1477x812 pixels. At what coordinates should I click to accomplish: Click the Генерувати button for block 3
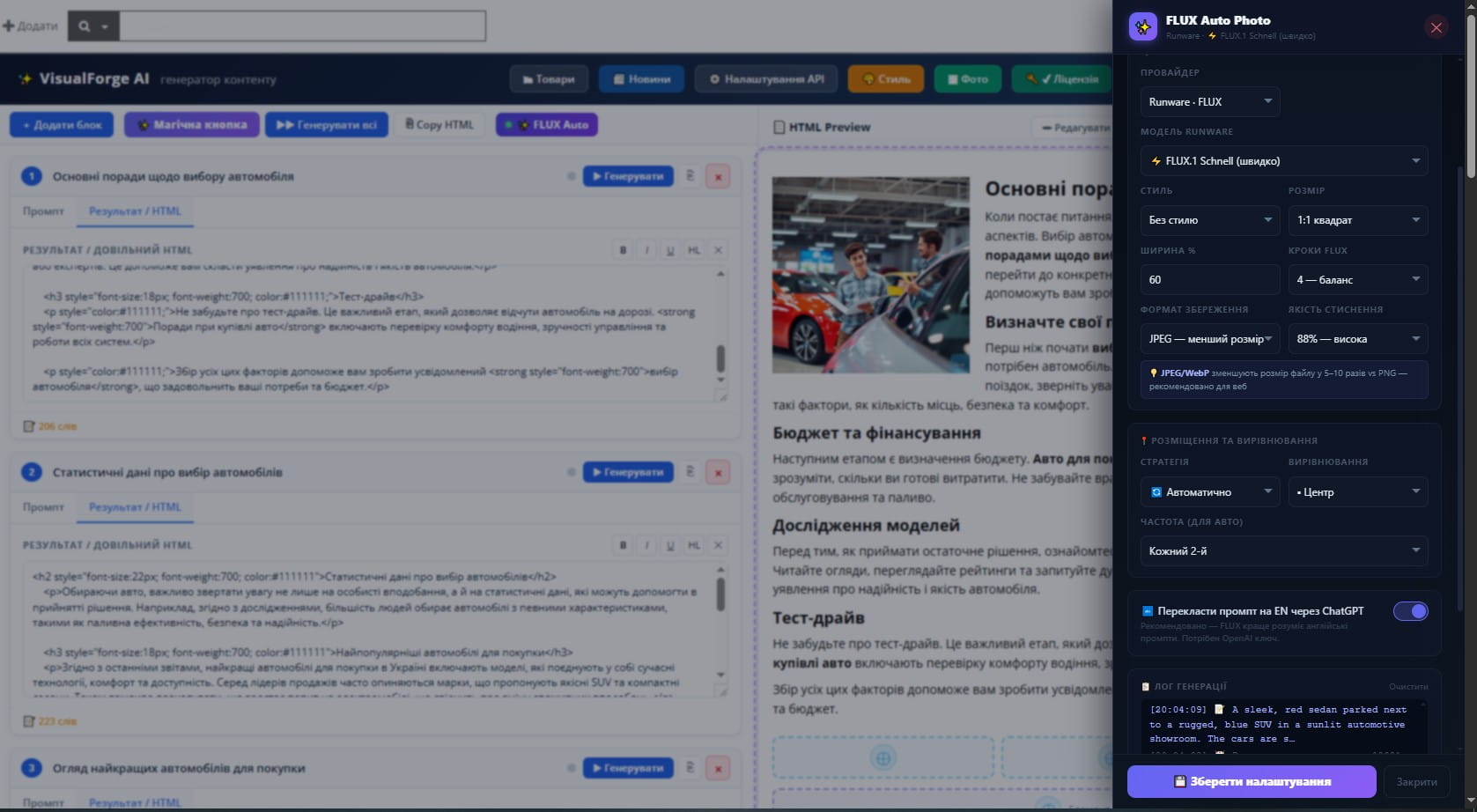click(x=628, y=768)
